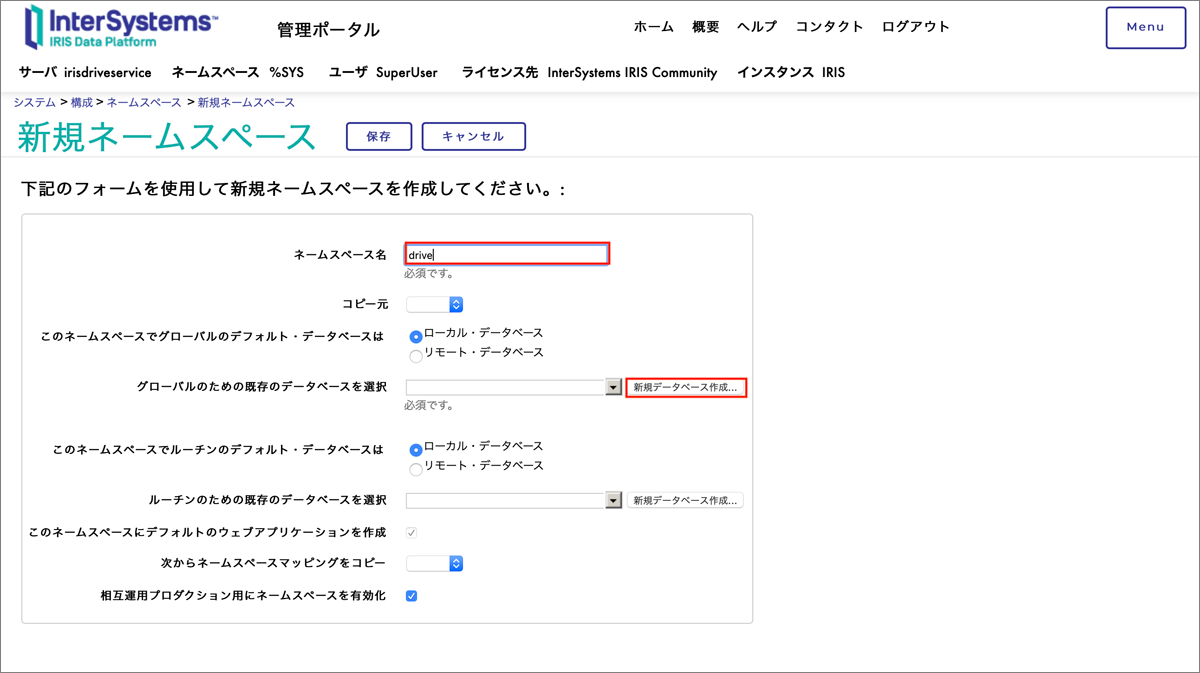Open the namespace mapping copy dropdown
Viewport: 1200px width, 673px height.
coord(434,563)
